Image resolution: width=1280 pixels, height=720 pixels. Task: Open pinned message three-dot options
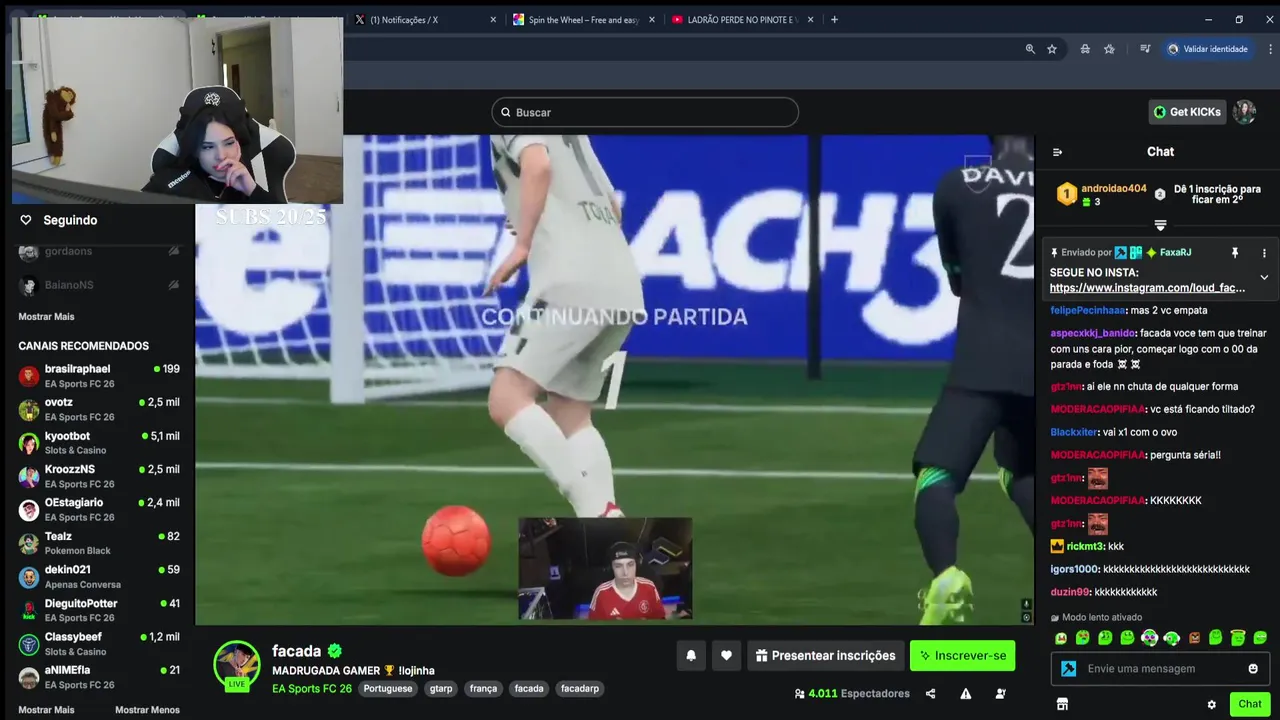[x=1264, y=253]
